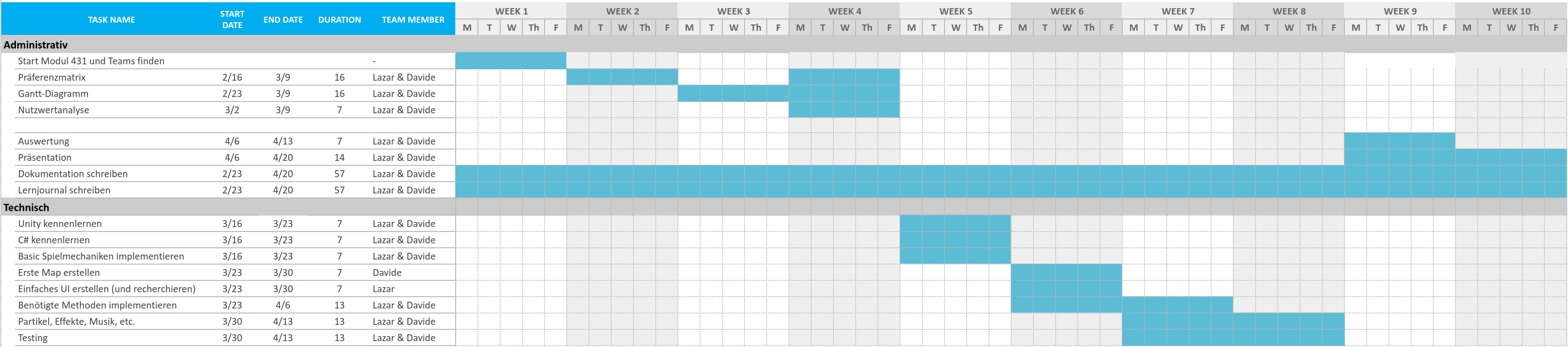The height and width of the screenshot is (347, 1568).
Task: Click the DURATION column header
Action: [339, 19]
